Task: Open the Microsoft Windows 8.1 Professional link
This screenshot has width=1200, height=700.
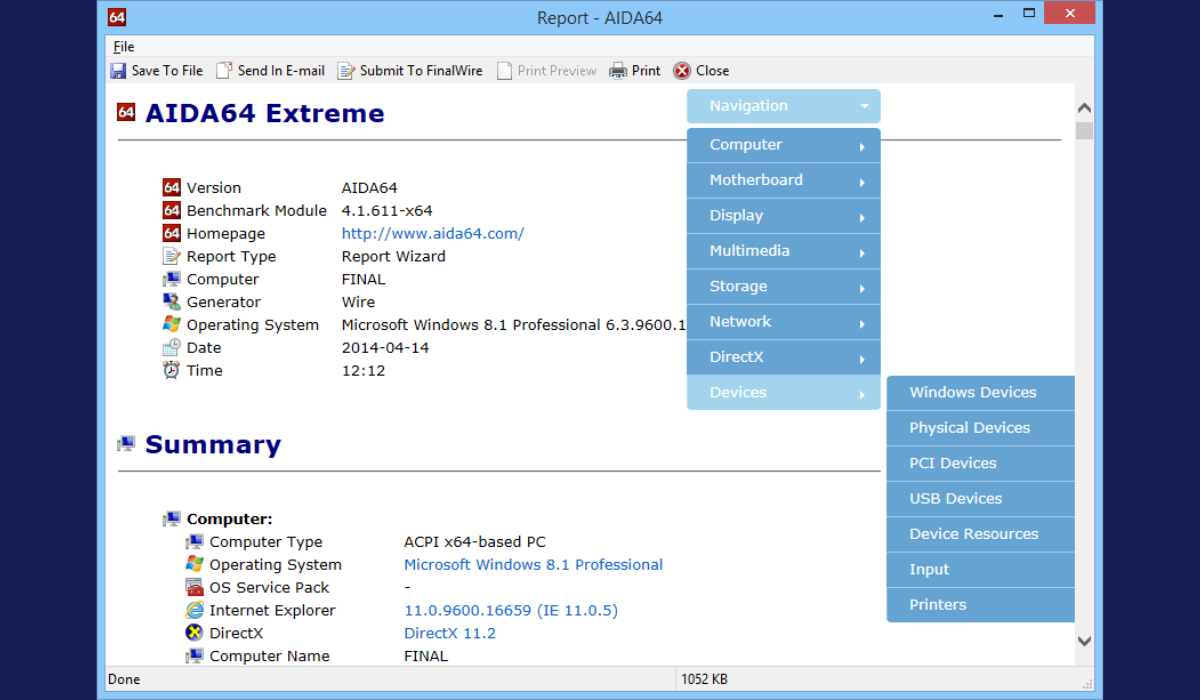Action: [x=533, y=564]
